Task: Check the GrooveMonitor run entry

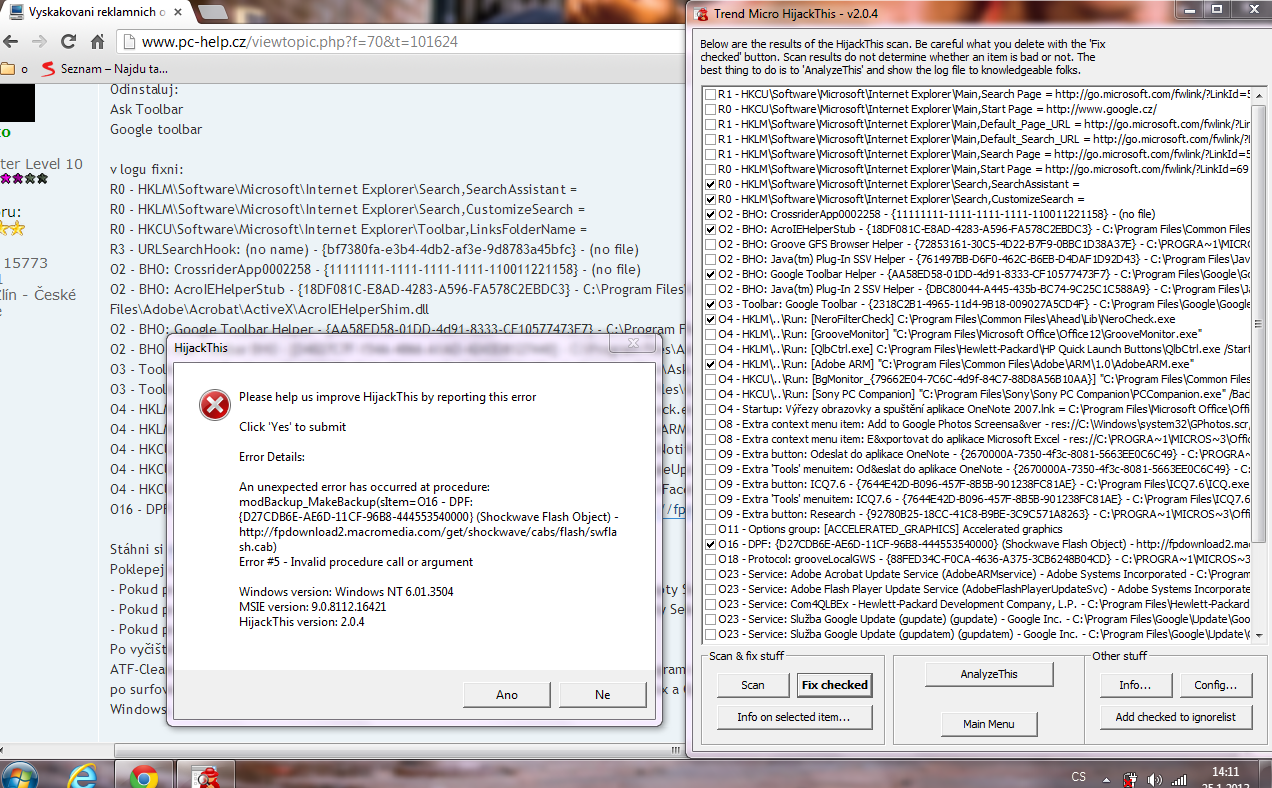Action: (710, 334)
